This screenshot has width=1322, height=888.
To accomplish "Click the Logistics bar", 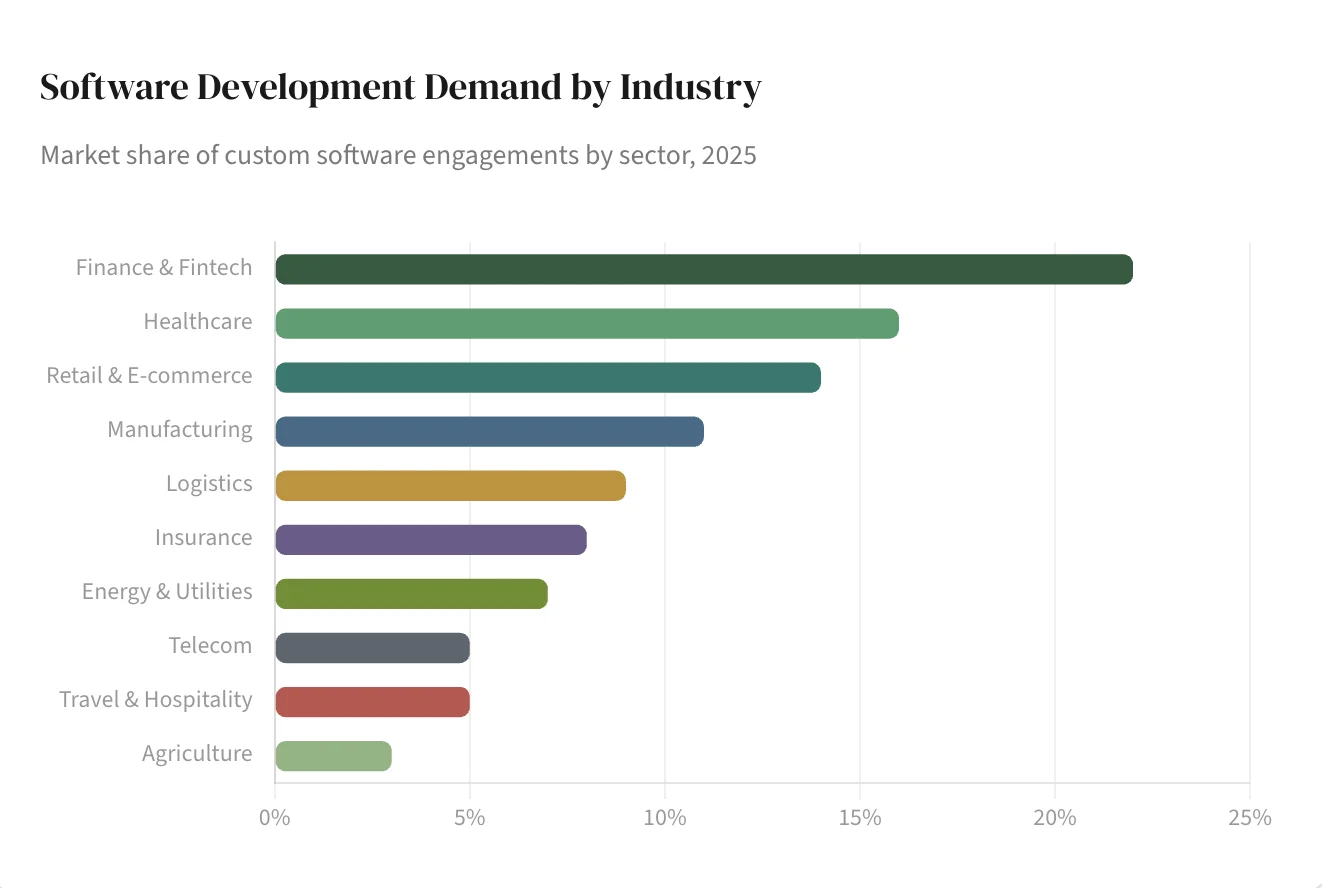I will 450,485.
